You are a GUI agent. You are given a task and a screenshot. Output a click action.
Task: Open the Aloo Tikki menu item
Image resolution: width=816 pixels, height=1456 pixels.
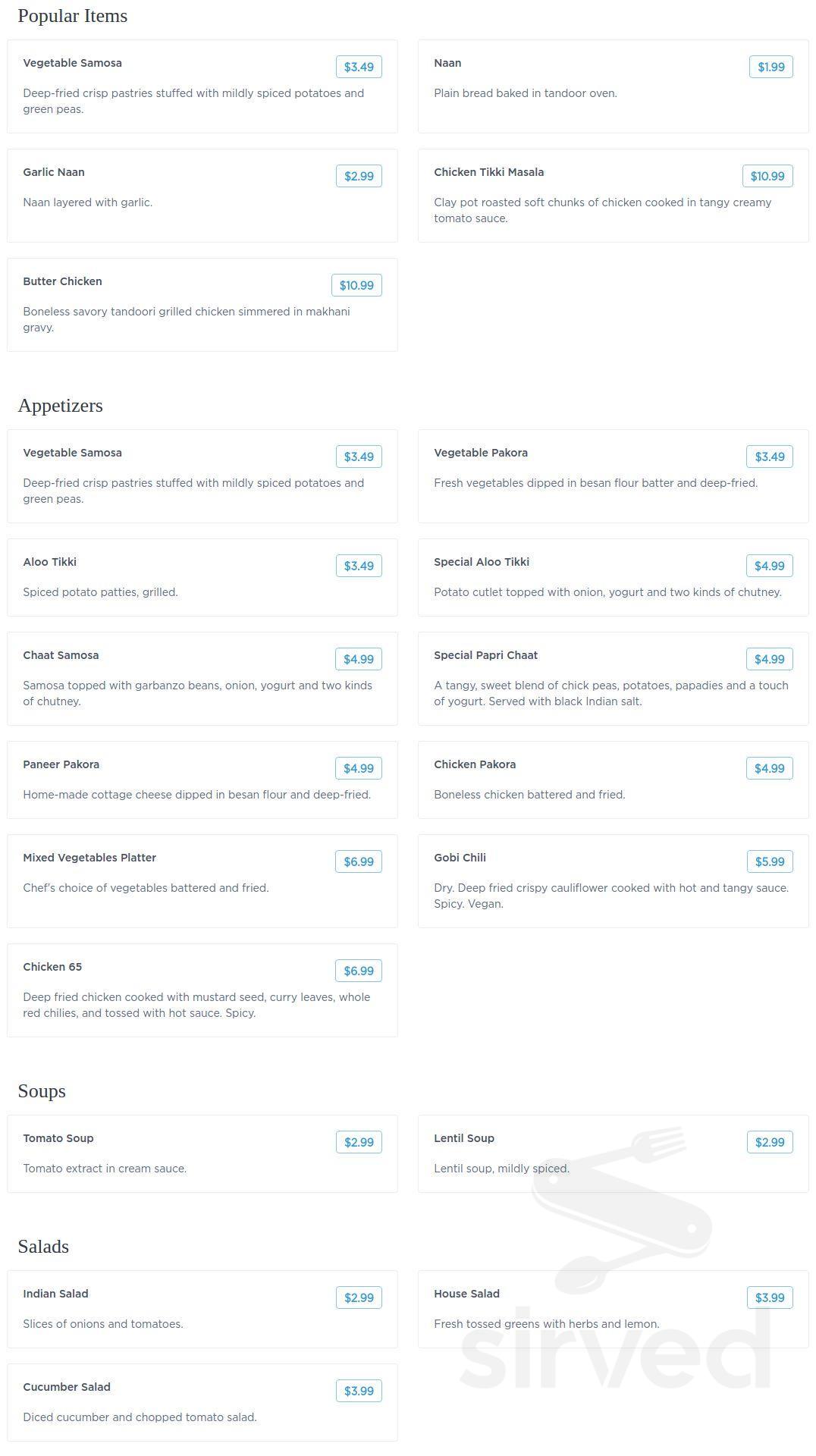[x=202, y=577]
